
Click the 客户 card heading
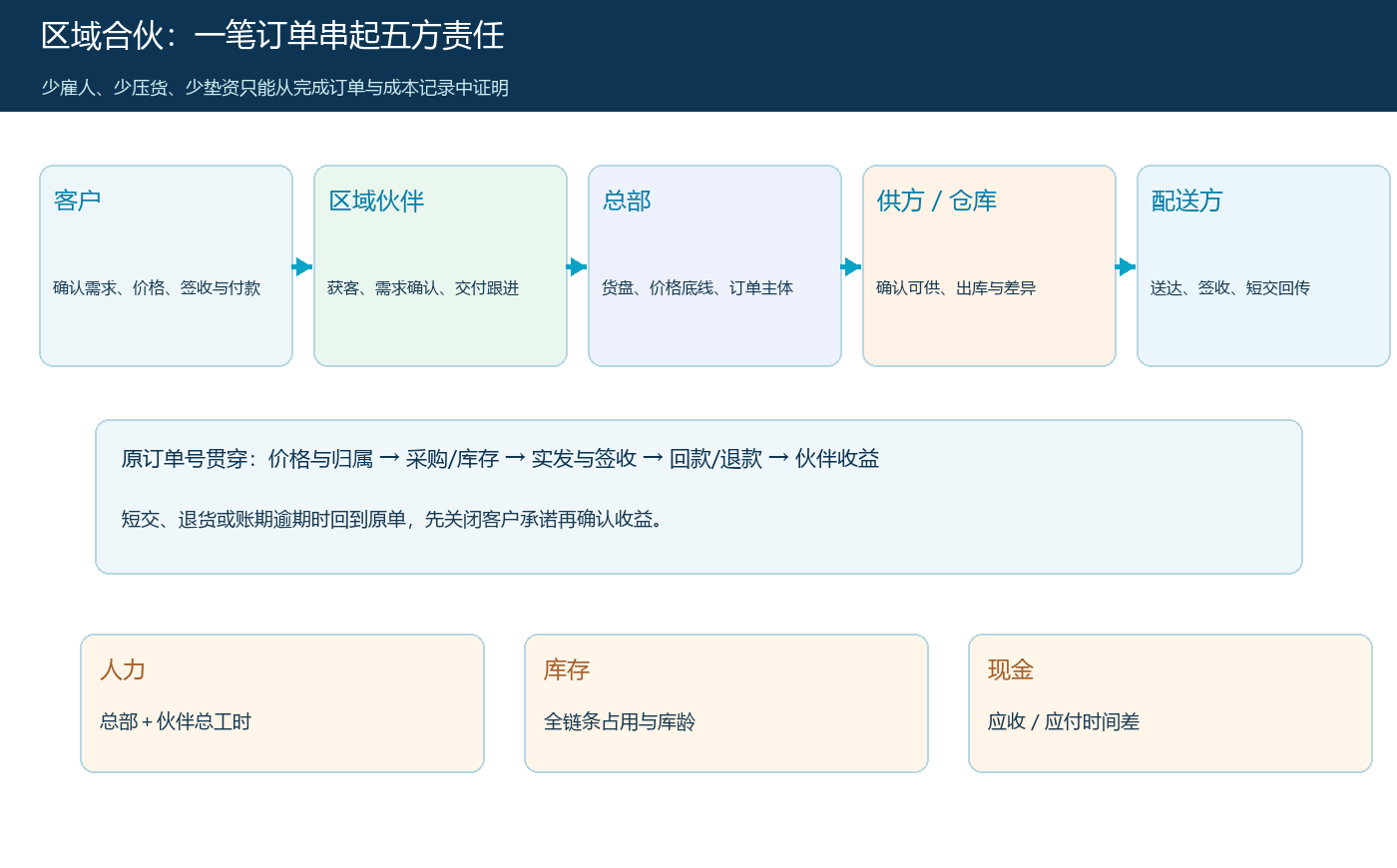click(x=78, y=201)
